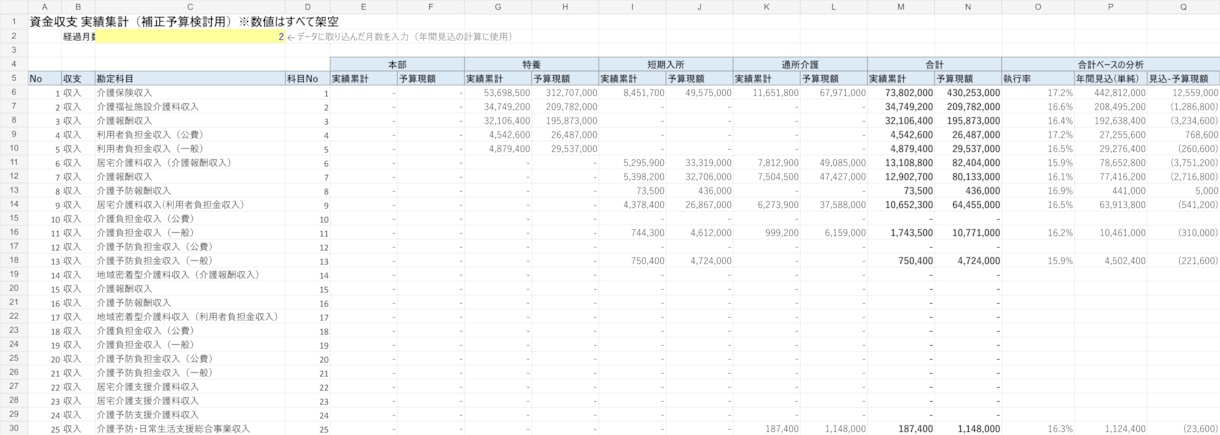Click the 執行率 column heading
This screenshot has height=435, width=1220.
(x=1038, y=78)
